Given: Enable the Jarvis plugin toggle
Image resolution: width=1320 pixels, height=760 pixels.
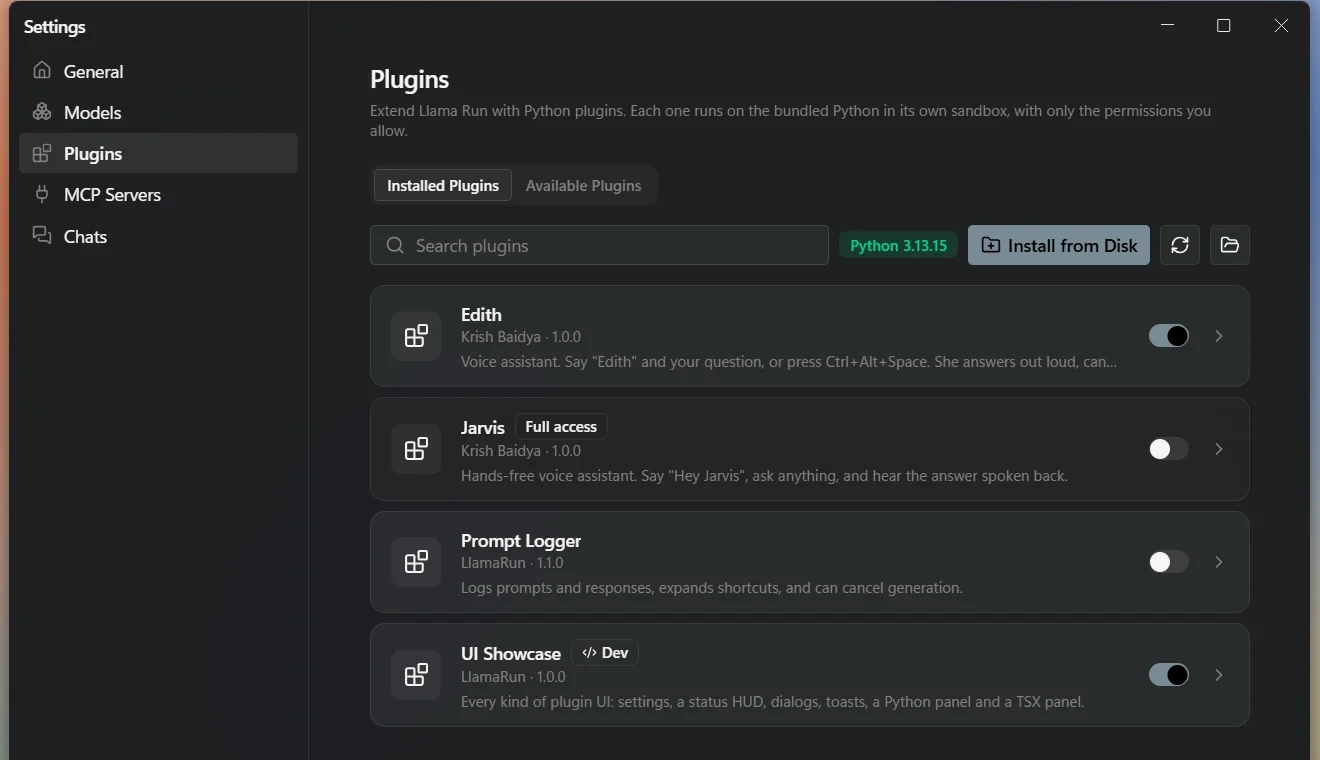Looking at the screenshot, I should [x=1169, y=449].
